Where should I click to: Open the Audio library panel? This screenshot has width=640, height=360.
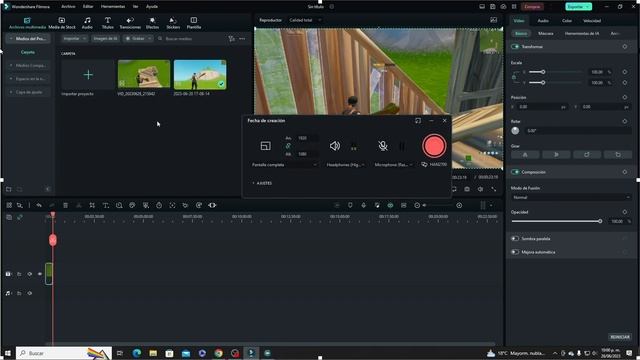point(87,23)
